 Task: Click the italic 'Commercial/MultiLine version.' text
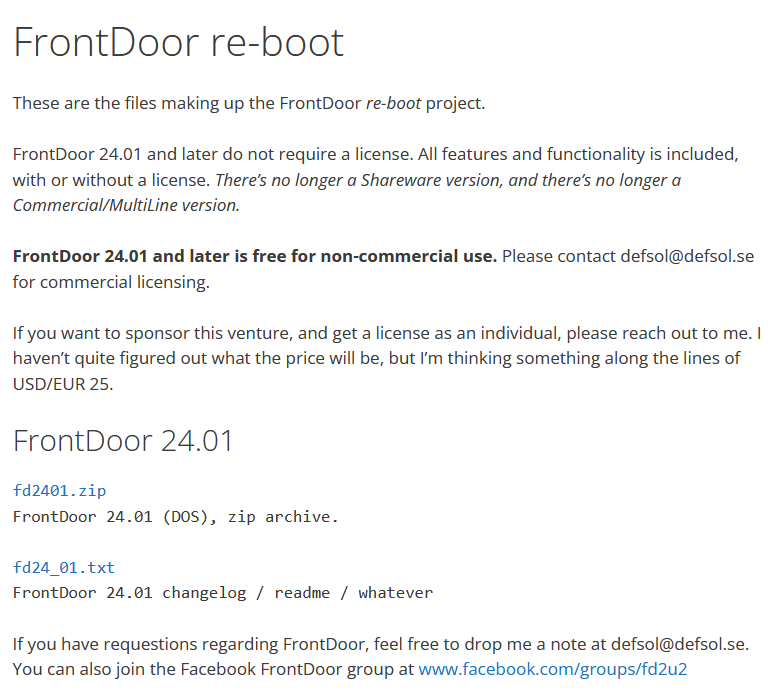coord(126,205)
